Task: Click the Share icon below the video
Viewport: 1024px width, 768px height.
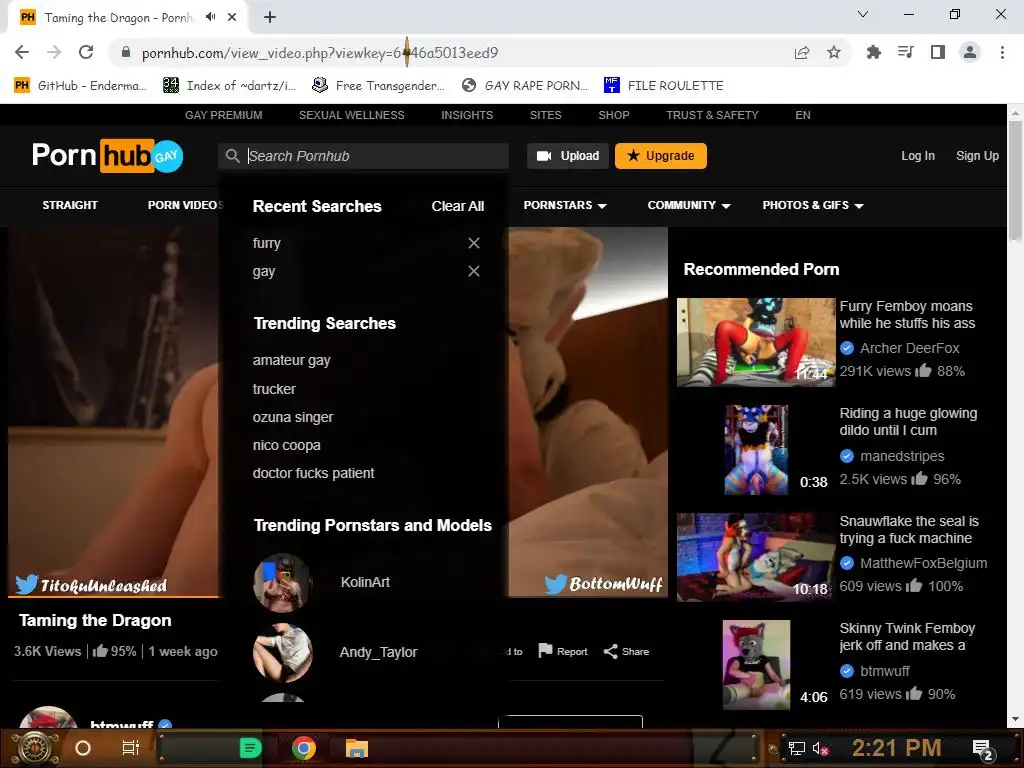Action: 611,651
